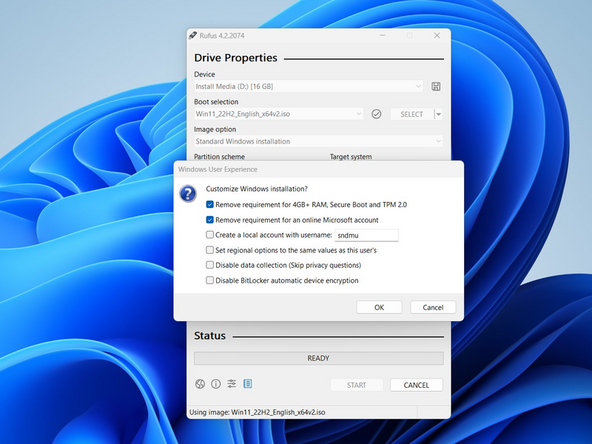The width and height of the screenshot is (592, 444).
Task: Open the Image option dropdown
Action: pos(318,141)
